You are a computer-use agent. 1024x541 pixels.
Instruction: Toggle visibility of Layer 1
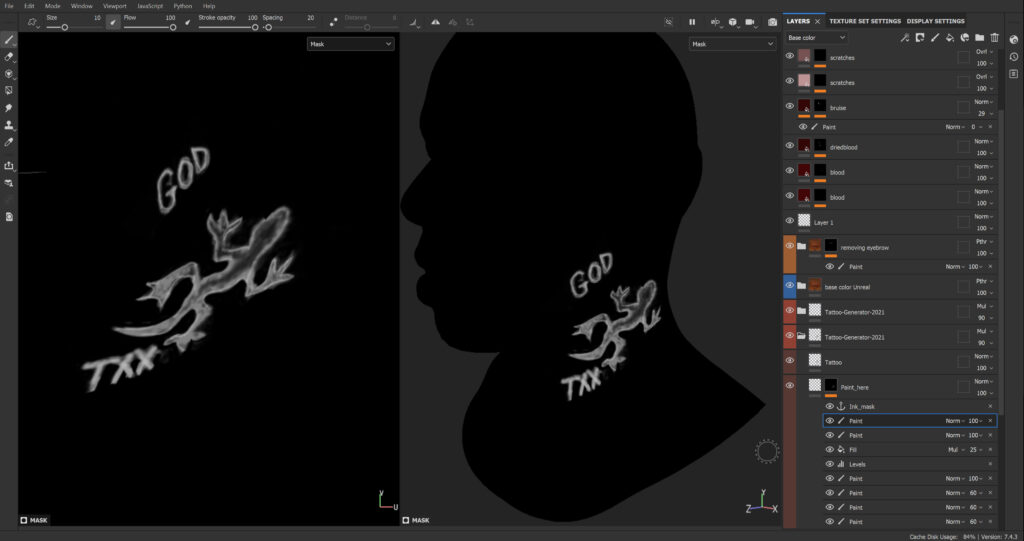[x=790, y=221]
